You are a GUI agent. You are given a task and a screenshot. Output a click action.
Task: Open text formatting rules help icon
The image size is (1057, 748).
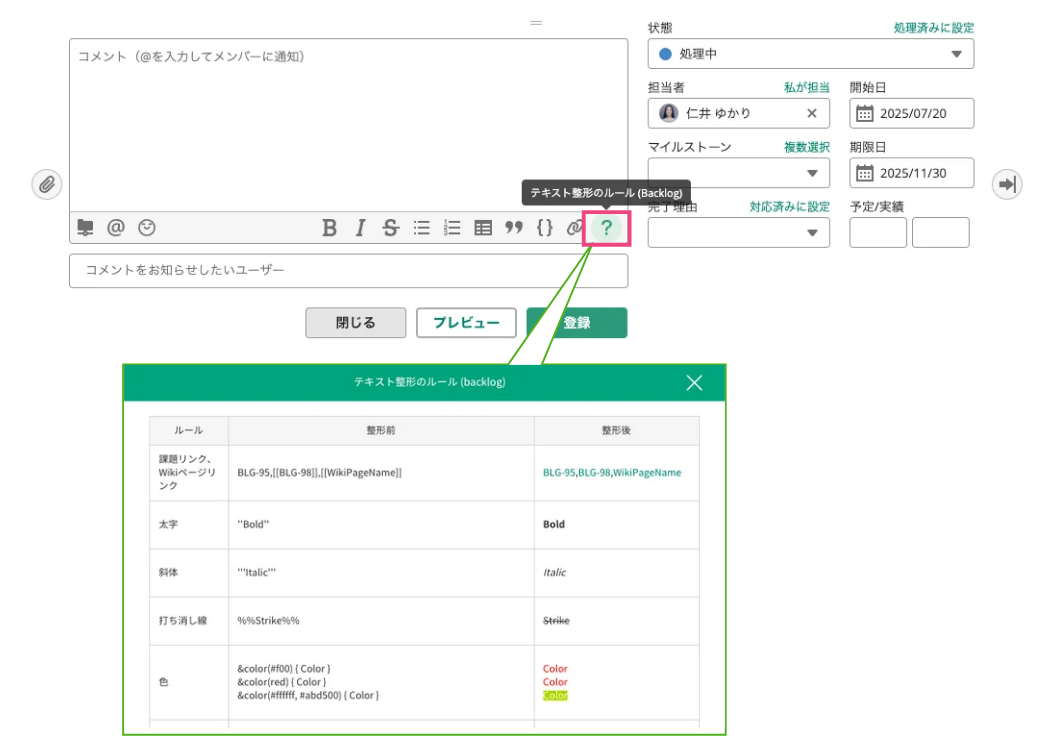click(x=606, y=228)
